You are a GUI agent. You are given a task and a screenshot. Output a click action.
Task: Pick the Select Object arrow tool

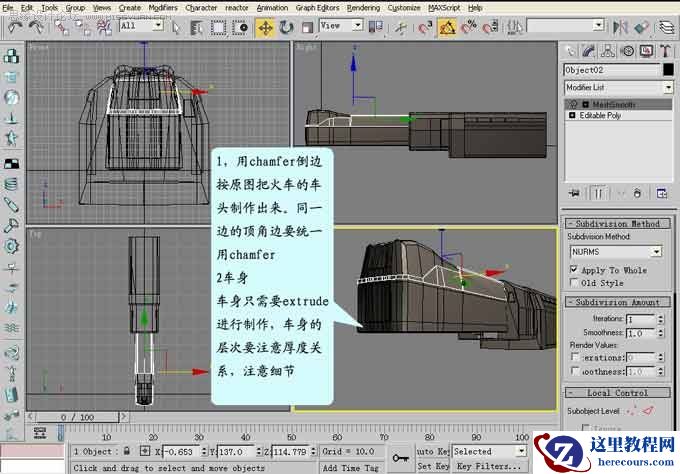(176, 27)
